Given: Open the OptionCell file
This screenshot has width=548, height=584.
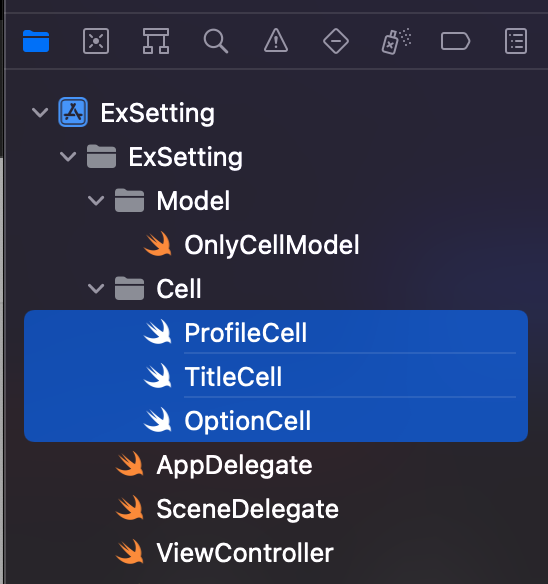Looking at the screenshot, I should point(247,421).
